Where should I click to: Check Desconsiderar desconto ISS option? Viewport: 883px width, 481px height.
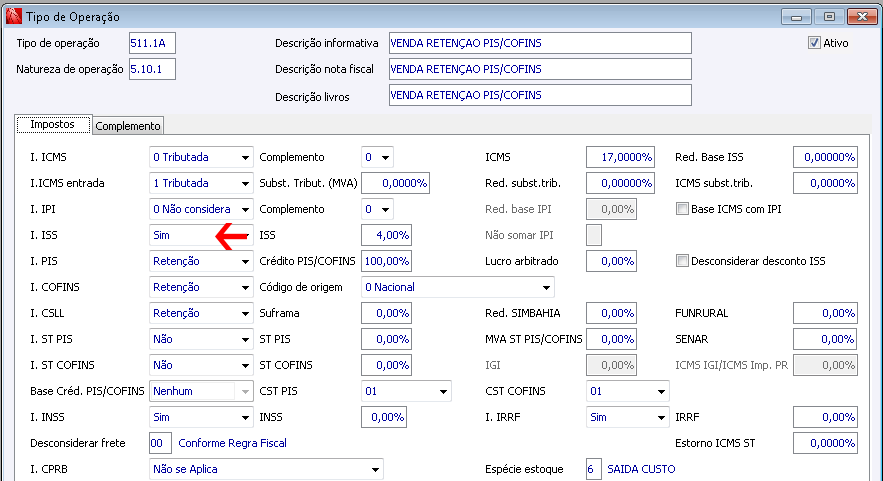coord(682,261)
